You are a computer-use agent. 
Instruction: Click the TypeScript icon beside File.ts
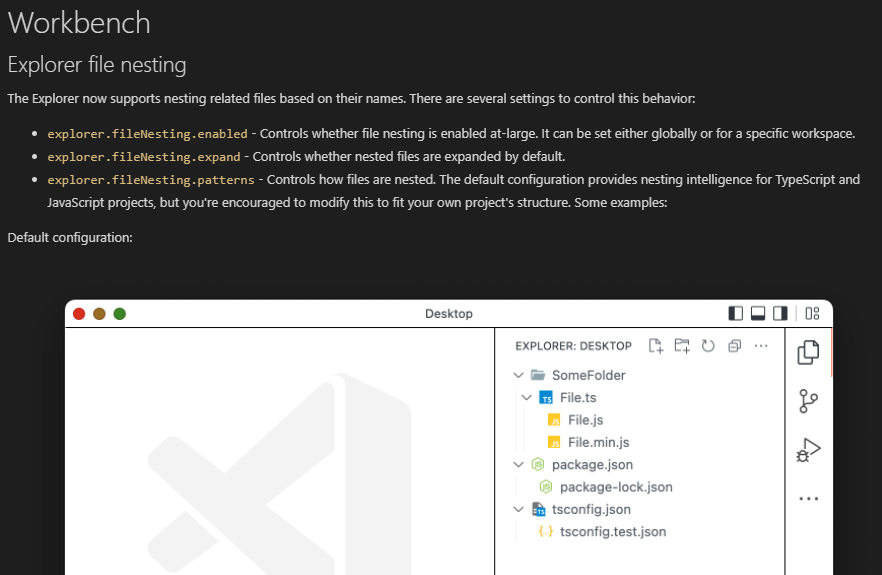coord(546,398)
